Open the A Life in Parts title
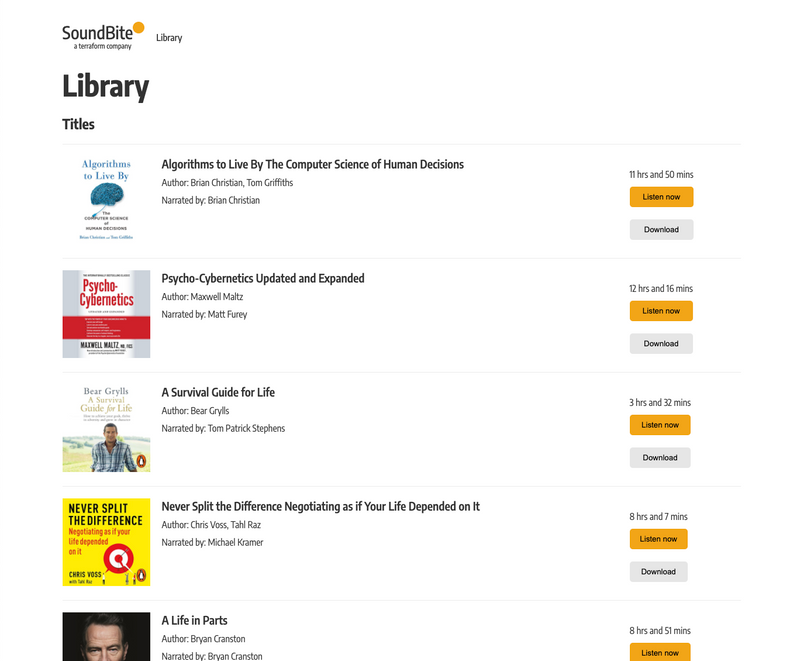Viewport: 800px width, 661px height. click(194, 621)
